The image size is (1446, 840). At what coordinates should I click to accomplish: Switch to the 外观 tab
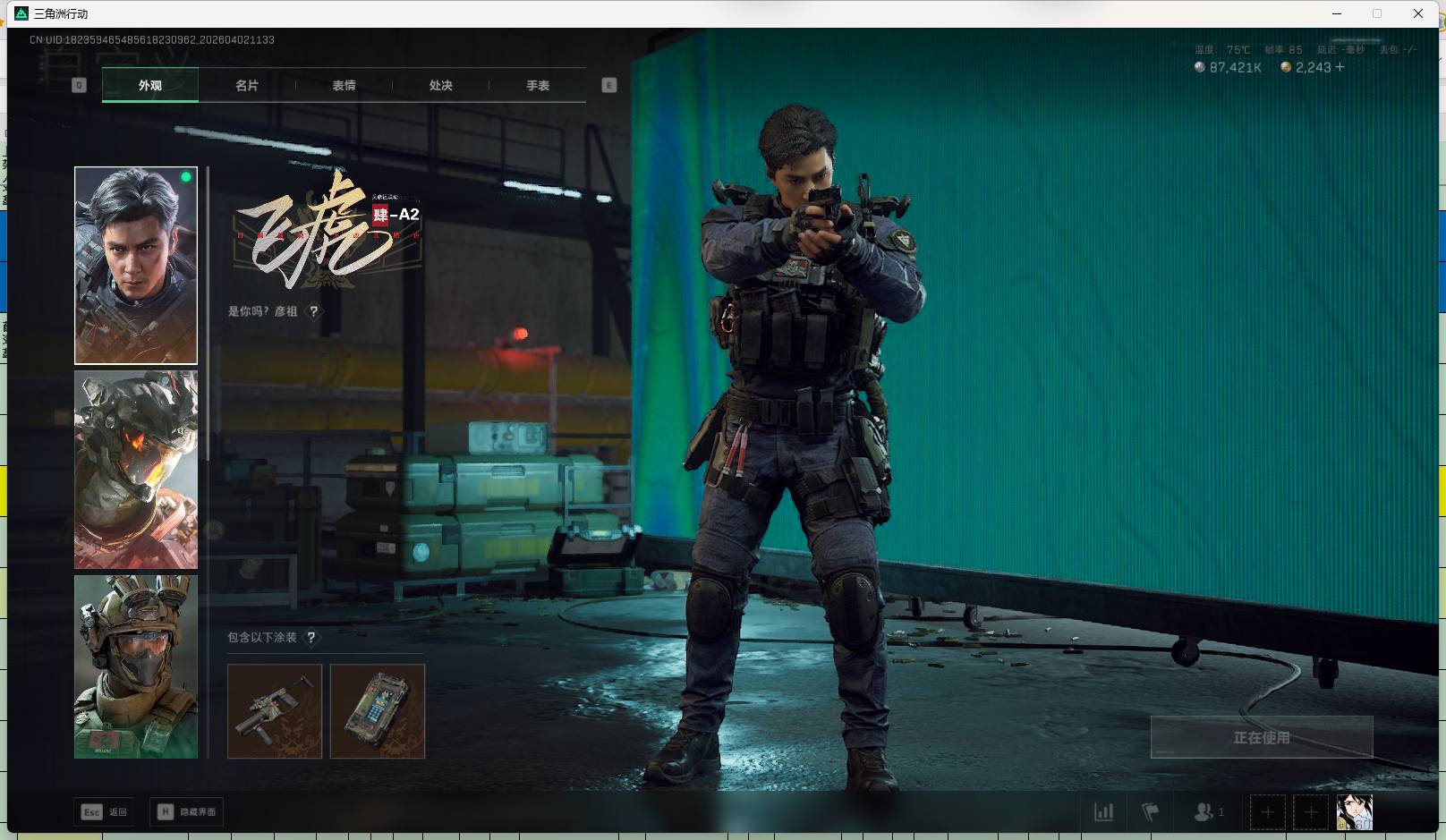click(x=150, y=85)
